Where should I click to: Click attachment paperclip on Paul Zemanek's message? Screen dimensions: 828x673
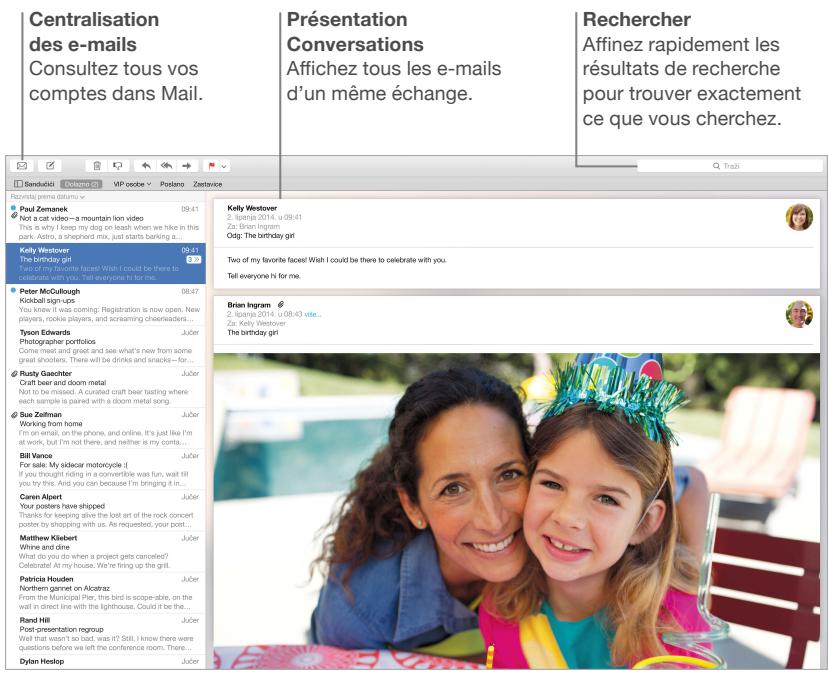14,216
